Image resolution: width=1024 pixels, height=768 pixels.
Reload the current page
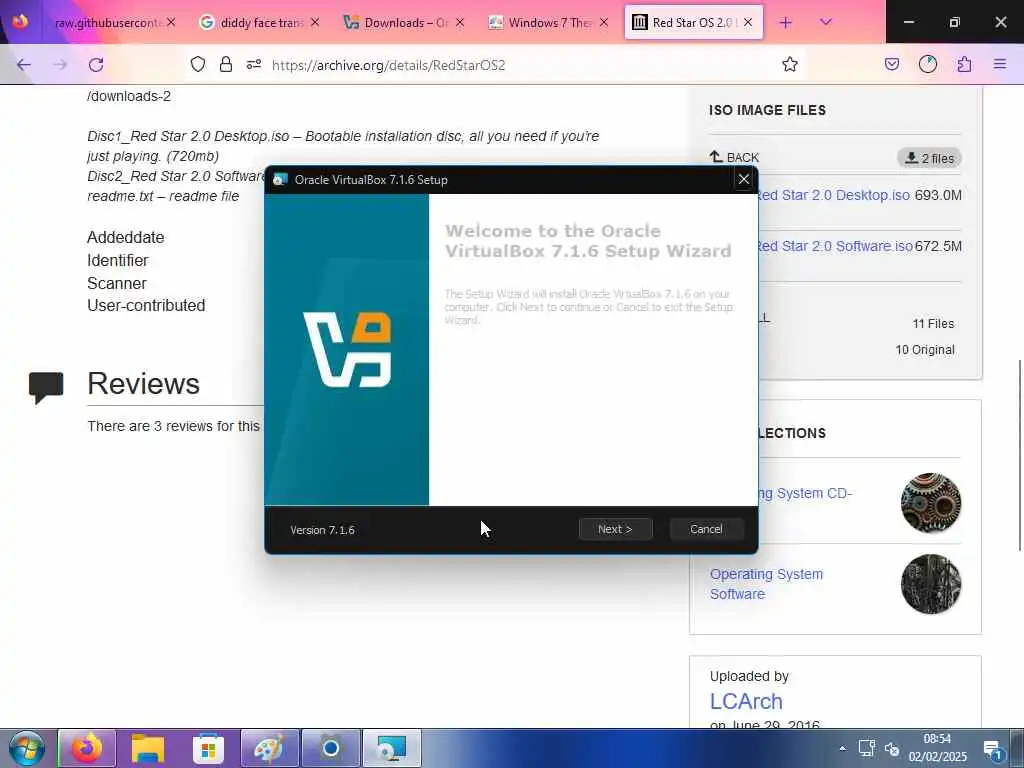tap(96, 64)
